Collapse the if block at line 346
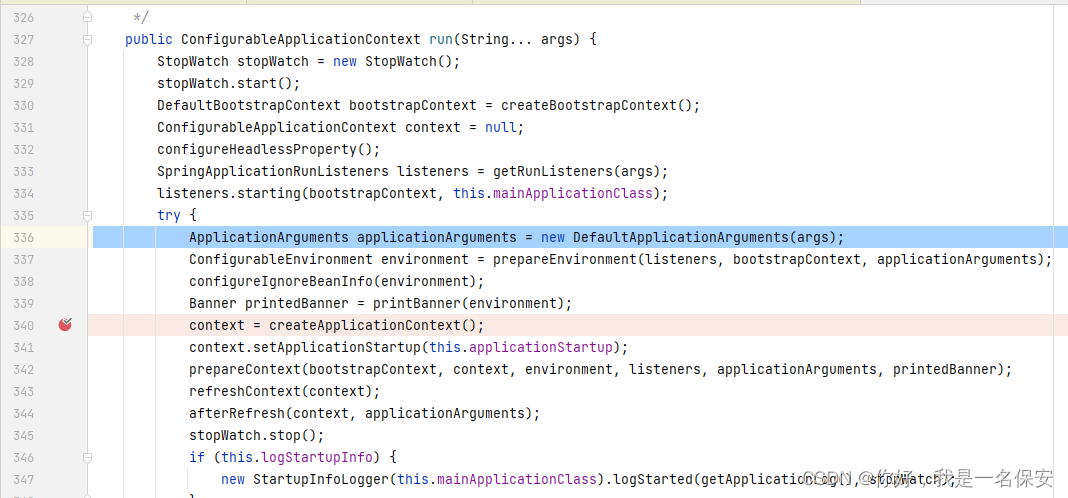The width and height of the screenshot is (1068, 498). click(x=87, y=458)
